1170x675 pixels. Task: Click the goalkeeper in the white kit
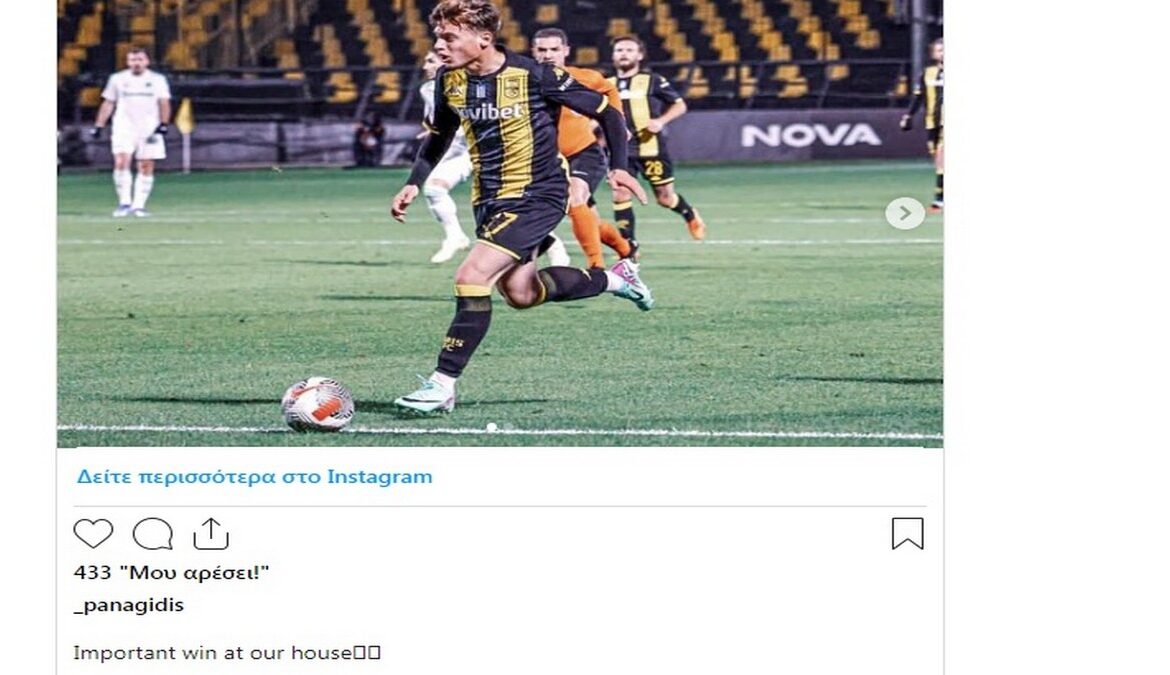[x=133, y=132]
